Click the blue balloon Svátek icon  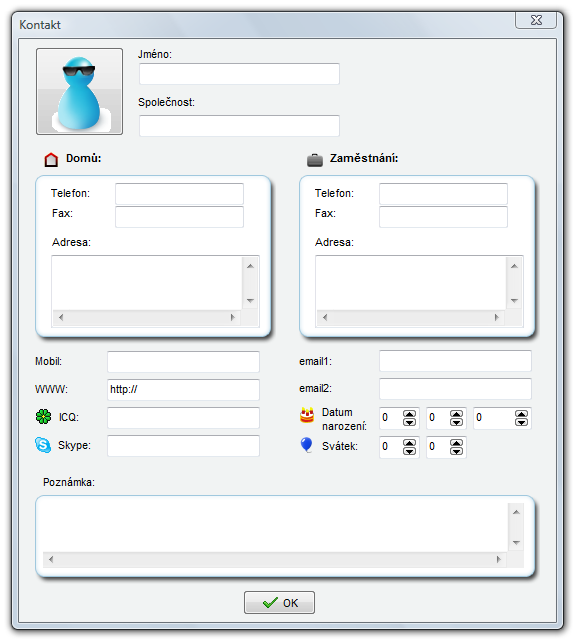point(306,445)
